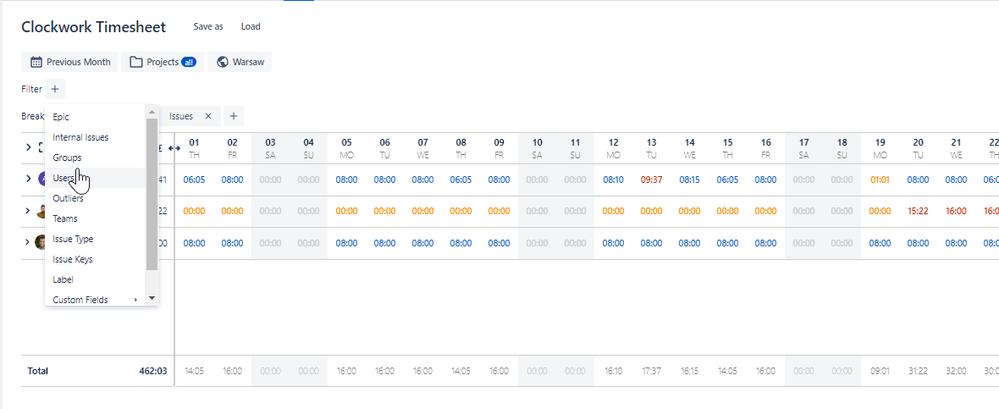Click the 06:05 cell on day 01
The image size is (999, 409).
coord(194,180)
